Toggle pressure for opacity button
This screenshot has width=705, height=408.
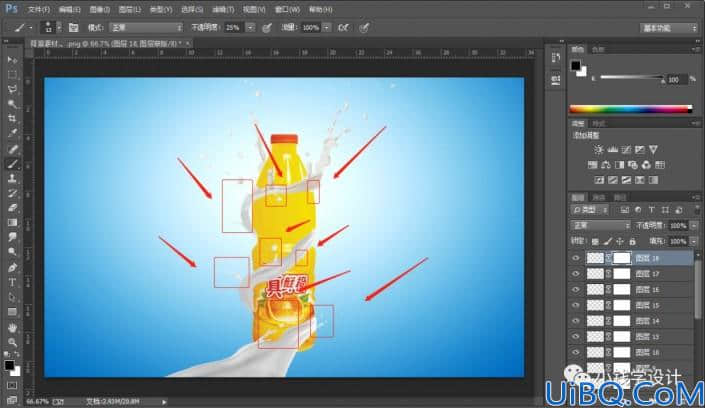267,27
